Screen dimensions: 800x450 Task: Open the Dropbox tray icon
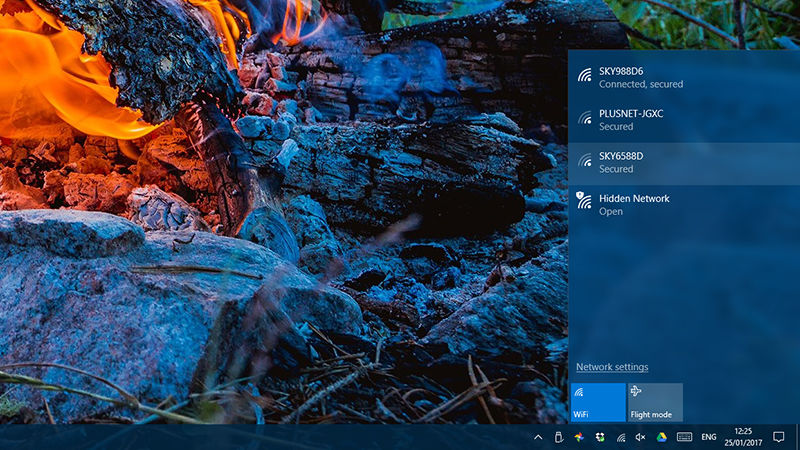(600, 437)
